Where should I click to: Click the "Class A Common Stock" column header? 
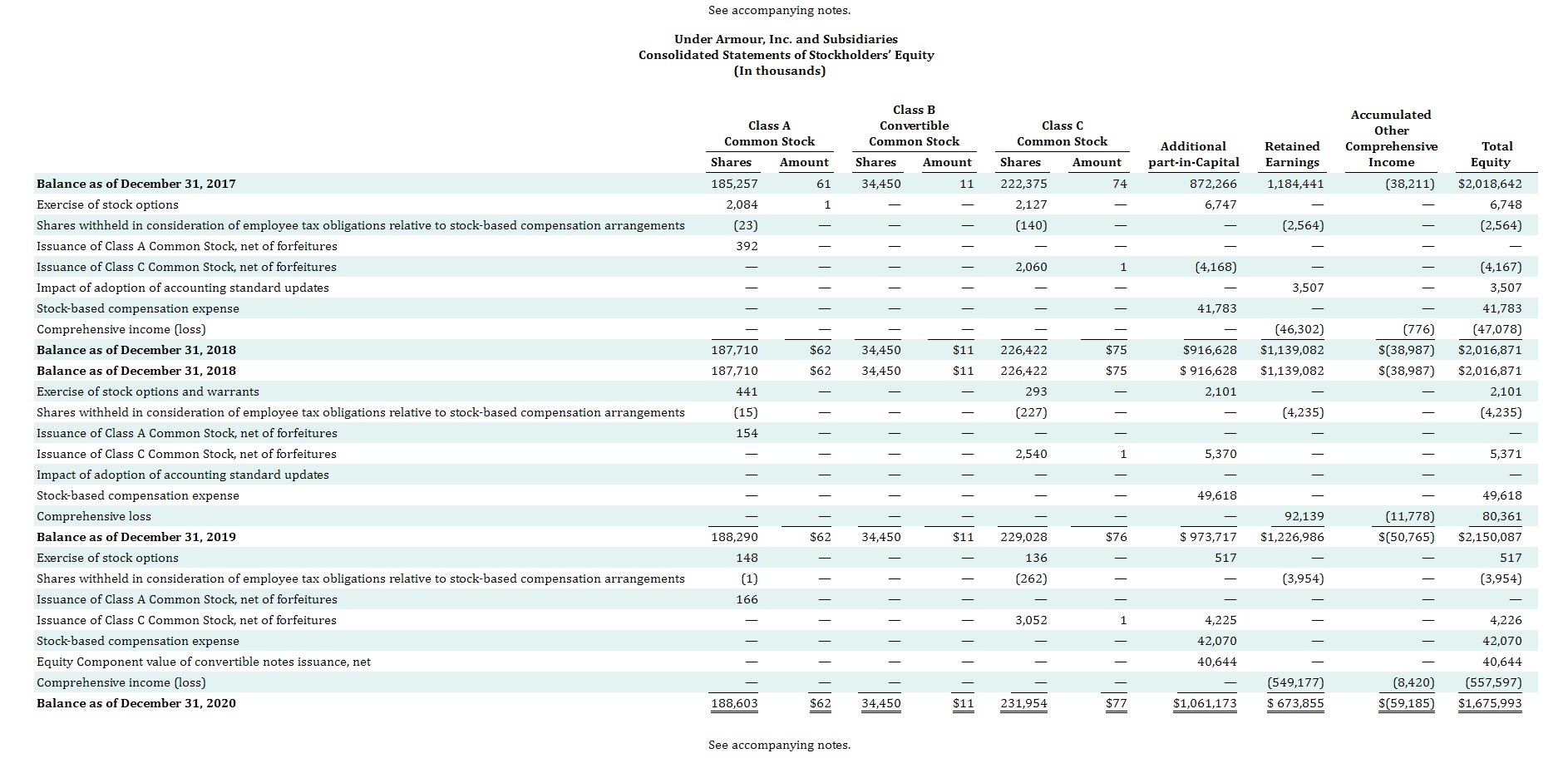tap(769, 133)
